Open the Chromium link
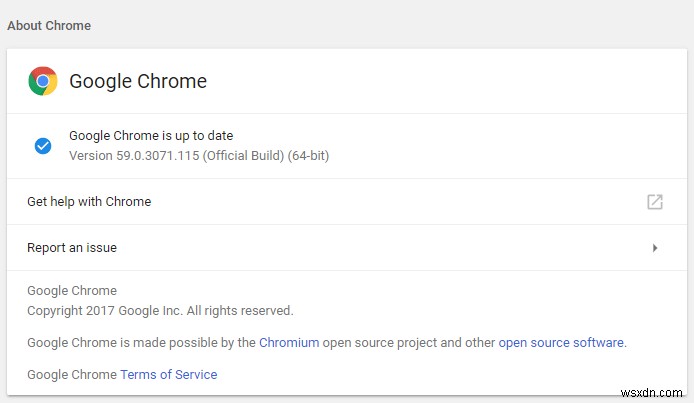The height and width of the screenshot is (403, 694). (289, 342)
